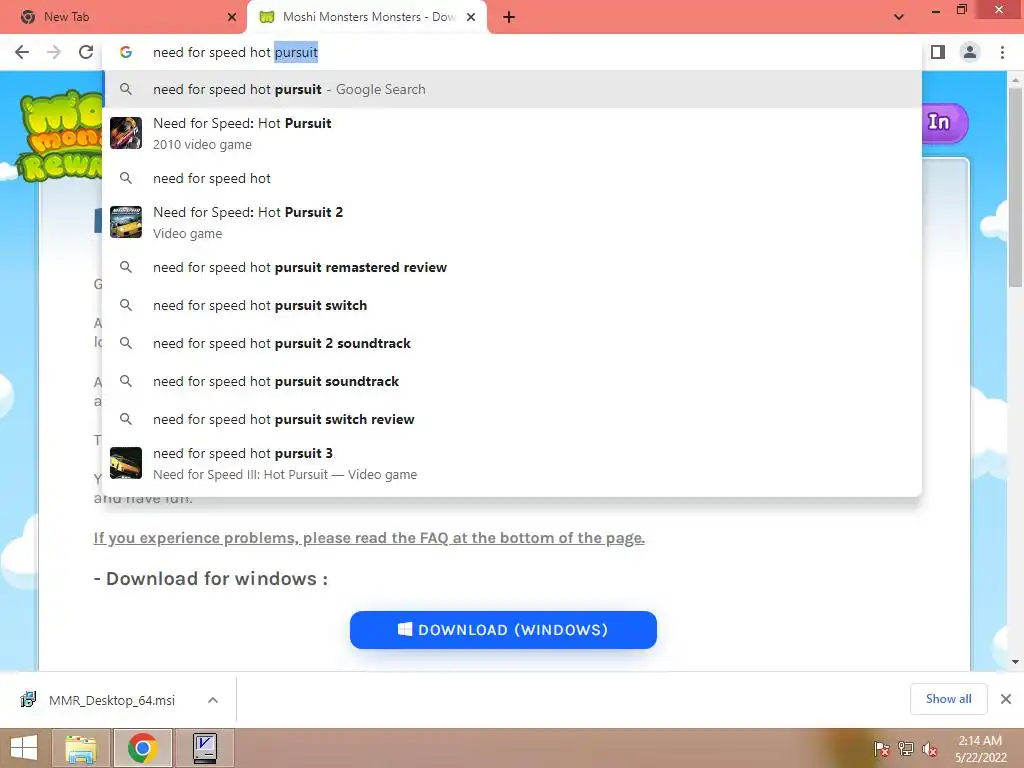Choose the 'pursuit switch review' suggestion
The width and height of the screenshot is (1024, 768).
point(513,419)
